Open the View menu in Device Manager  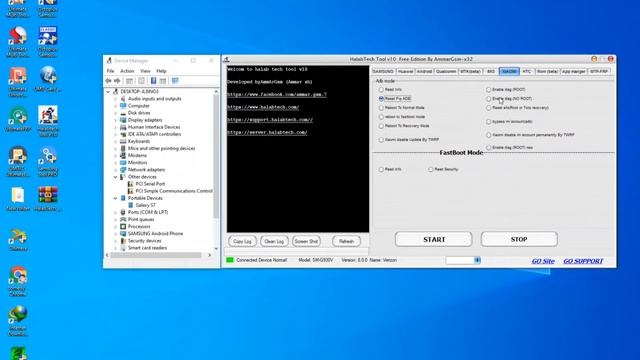tap(145, 71)
